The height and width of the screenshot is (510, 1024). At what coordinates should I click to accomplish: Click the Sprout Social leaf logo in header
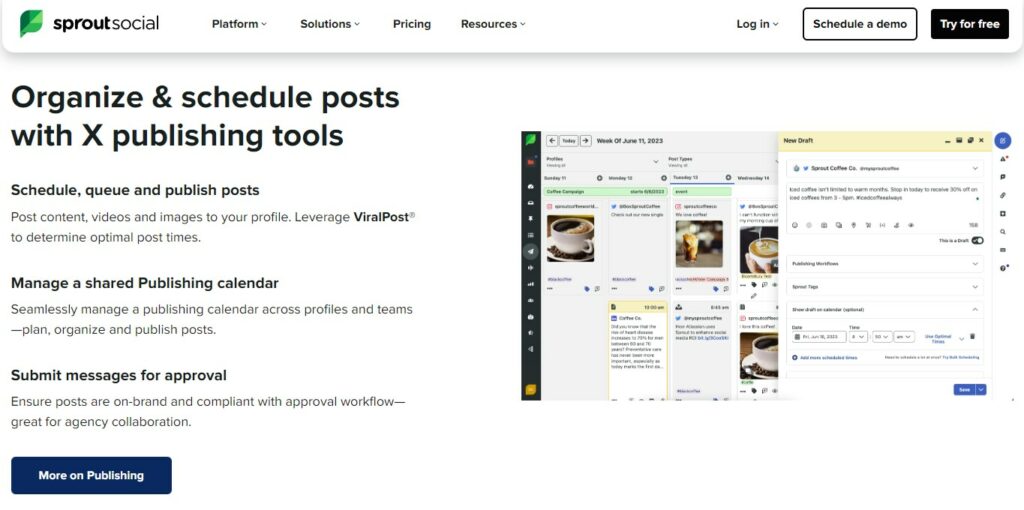[31, 24]
